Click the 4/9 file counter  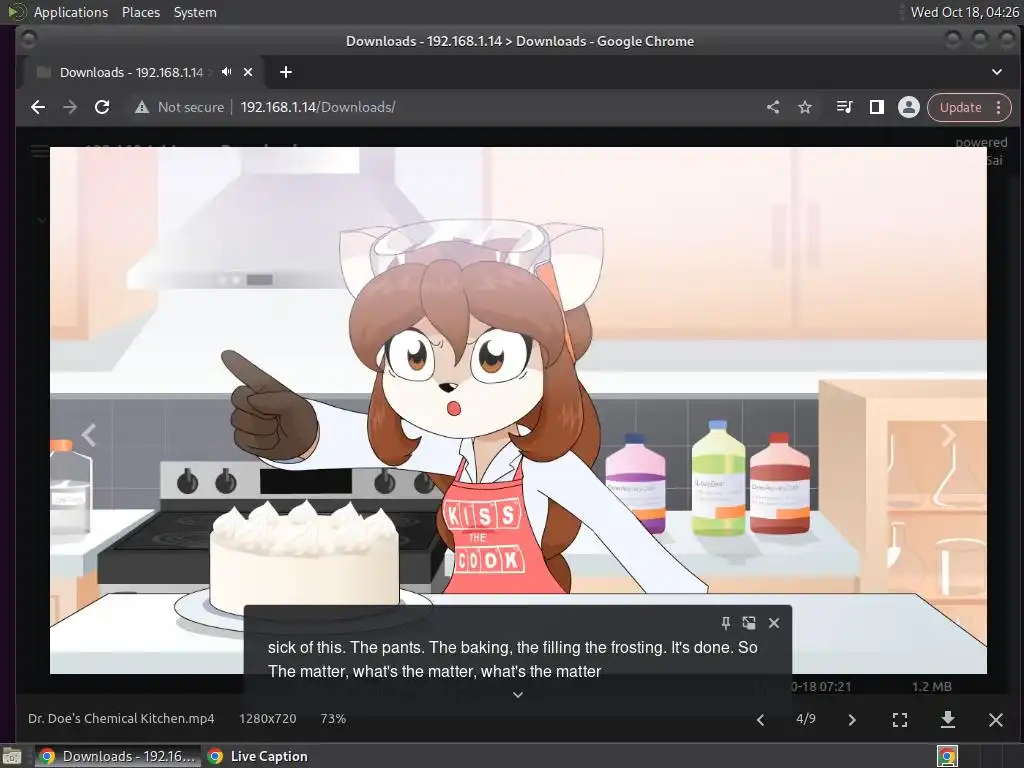pos(806,718)
